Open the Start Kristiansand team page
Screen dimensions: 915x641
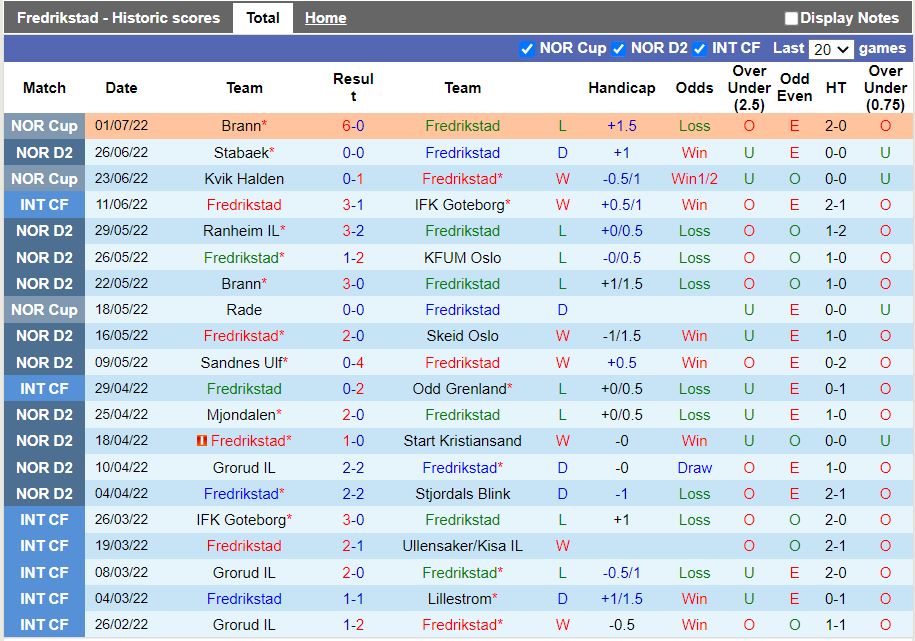coord(462,441)
